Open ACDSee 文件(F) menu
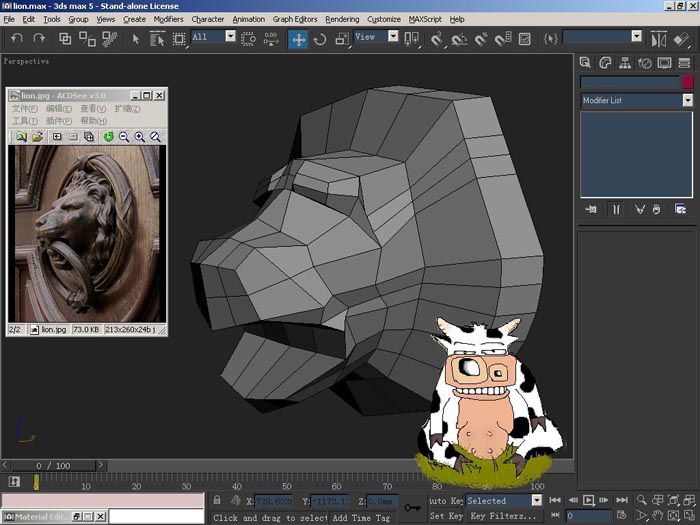Viewport: 700px width, 525px height. pos(24,108)
